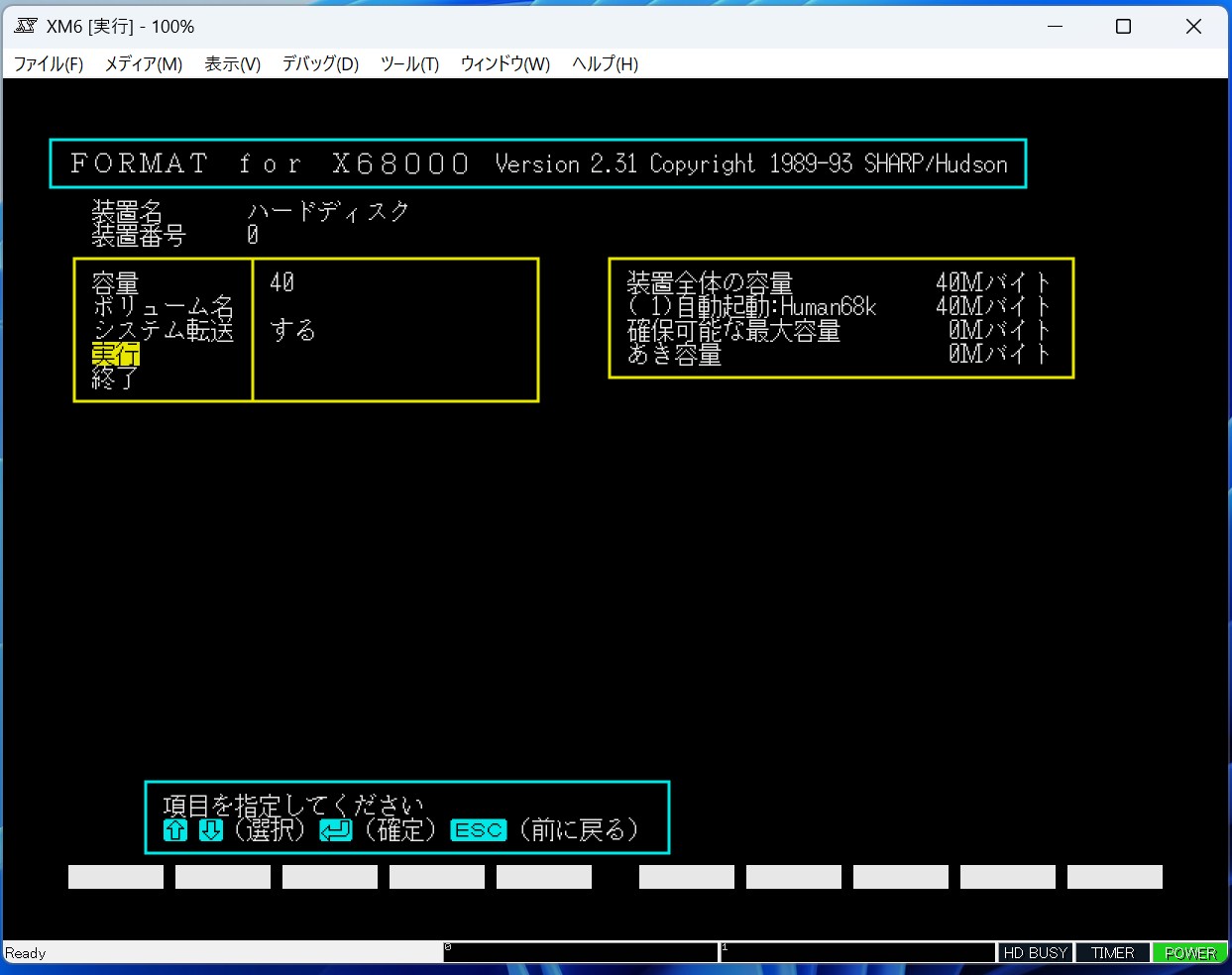Click the 確保可能な最大容量 row
Viewport: 1232px width, 975px height.
(839, 330)
